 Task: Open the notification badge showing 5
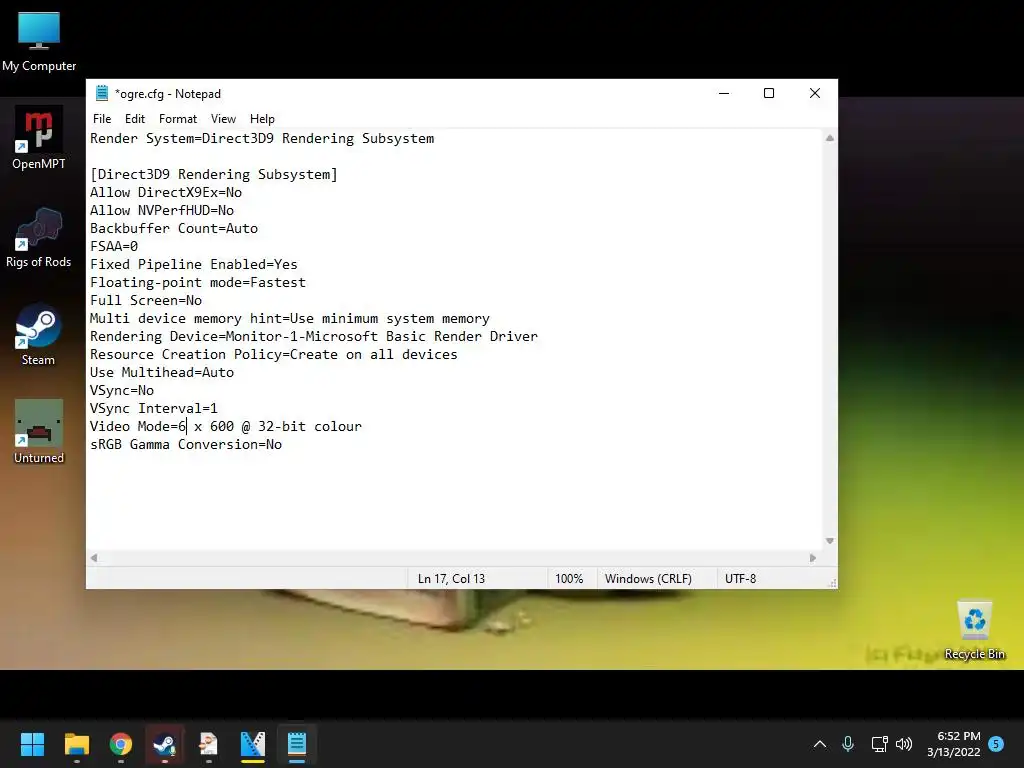(996, 744)
